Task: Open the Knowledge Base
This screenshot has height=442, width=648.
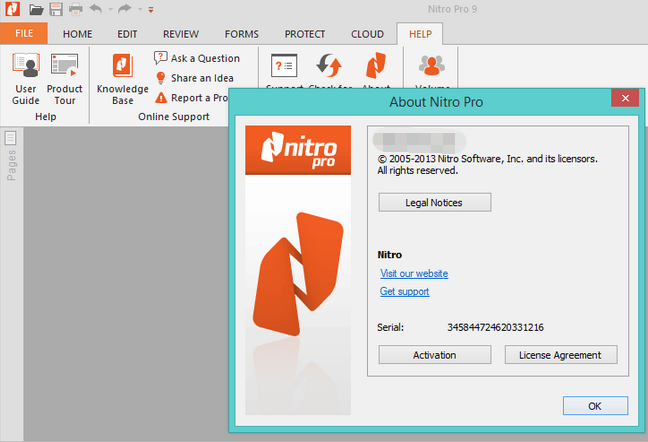Action: [x=122, y=78]
